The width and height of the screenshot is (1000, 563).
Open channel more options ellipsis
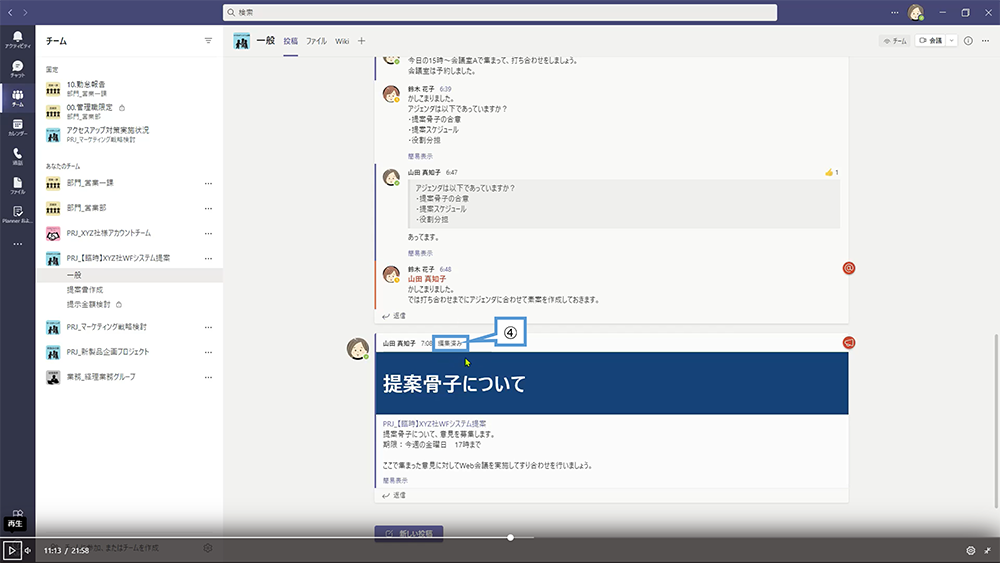pos(985,41)
